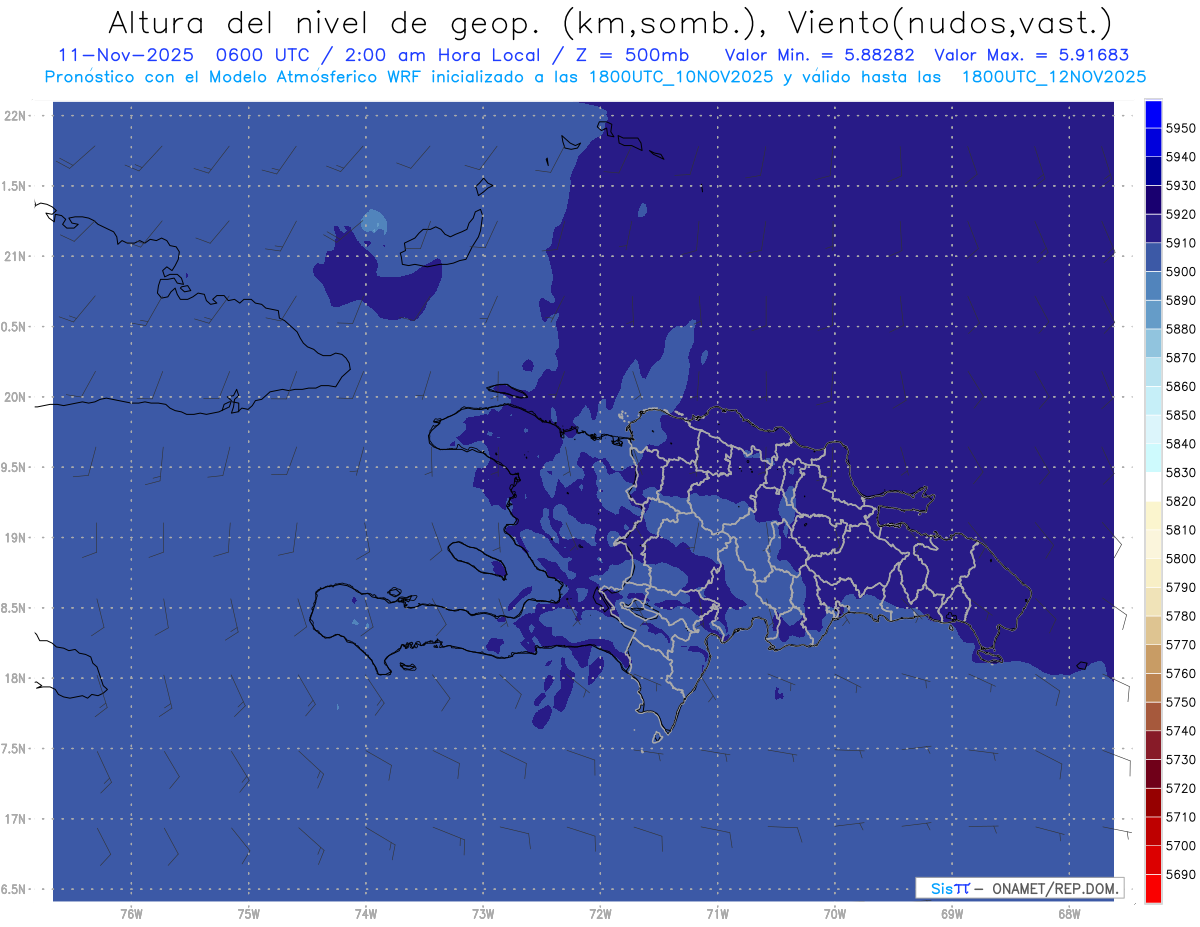Click the '22N' latitude label
The height and width of the screenshot is (927, 1200).
pos(15,115)
